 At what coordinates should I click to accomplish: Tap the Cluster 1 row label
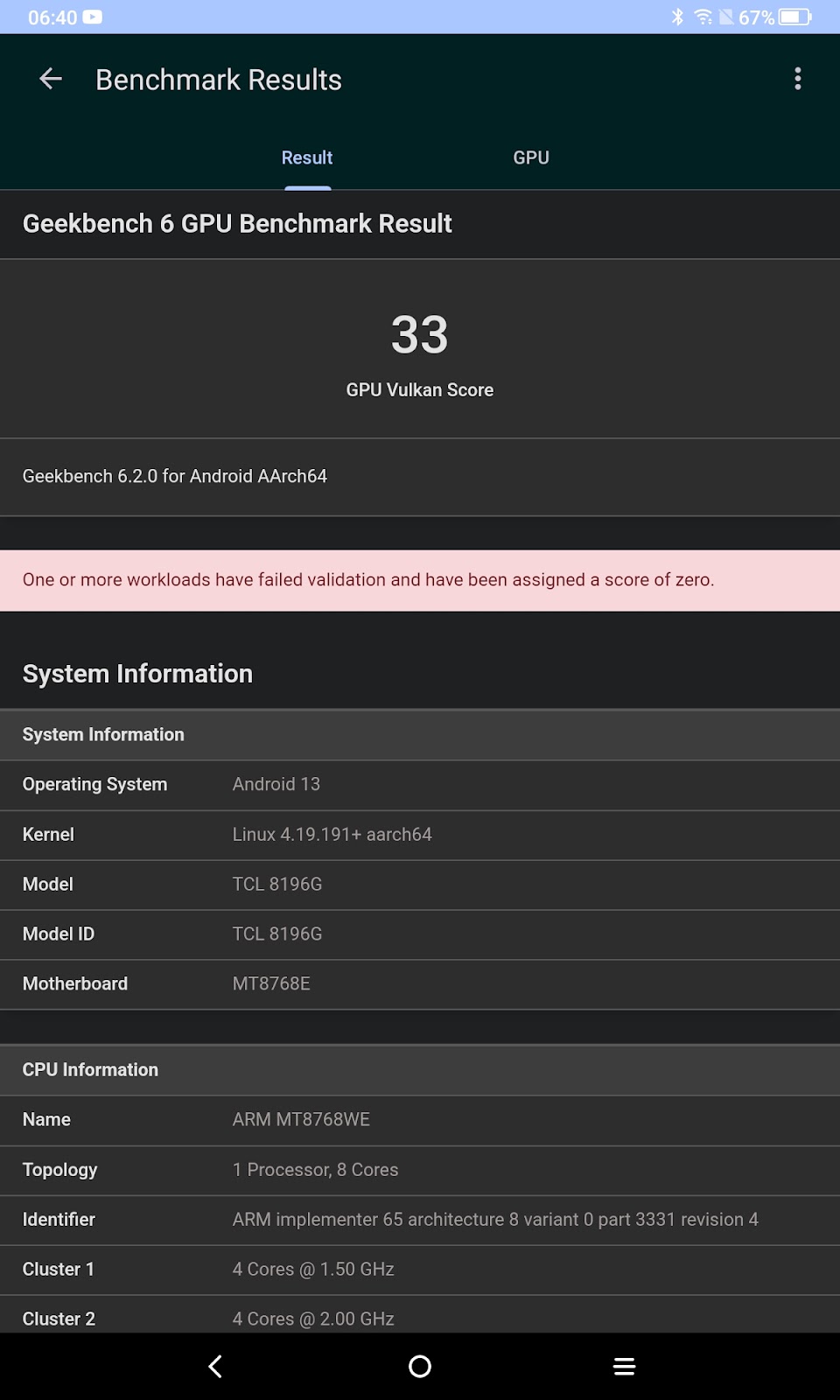coord(59,1270)
